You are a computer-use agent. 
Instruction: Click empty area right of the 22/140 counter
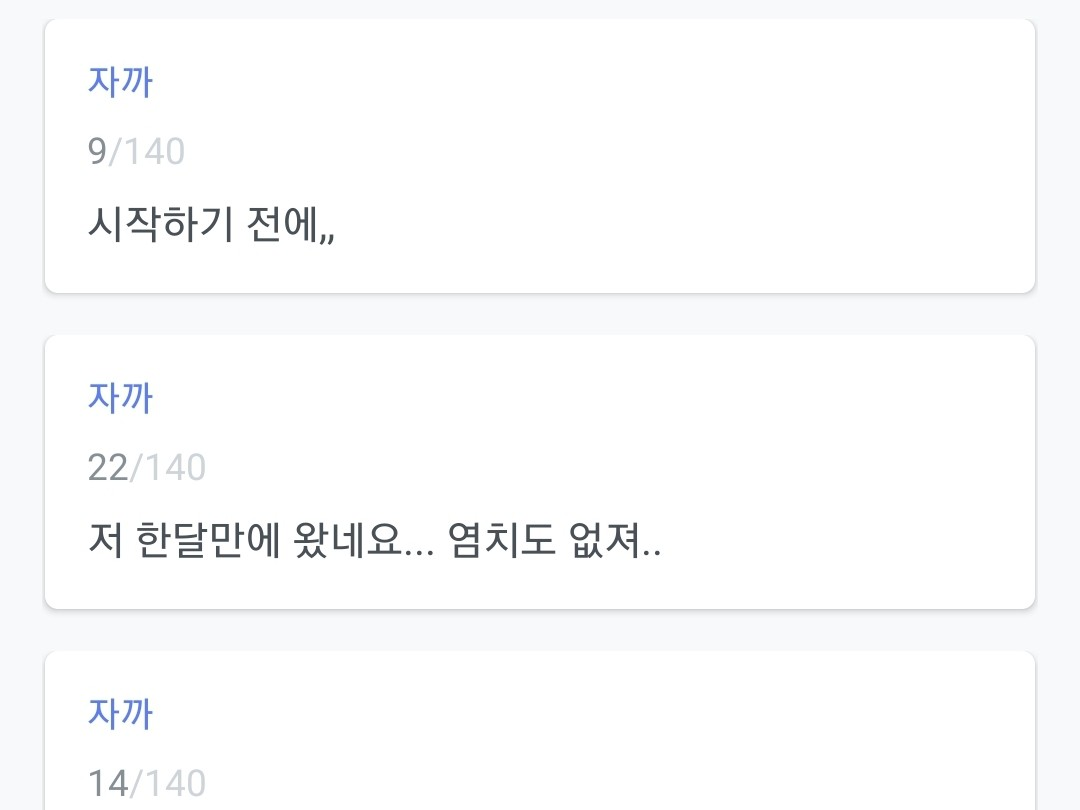pyautogui.click(x=600, y=467)
